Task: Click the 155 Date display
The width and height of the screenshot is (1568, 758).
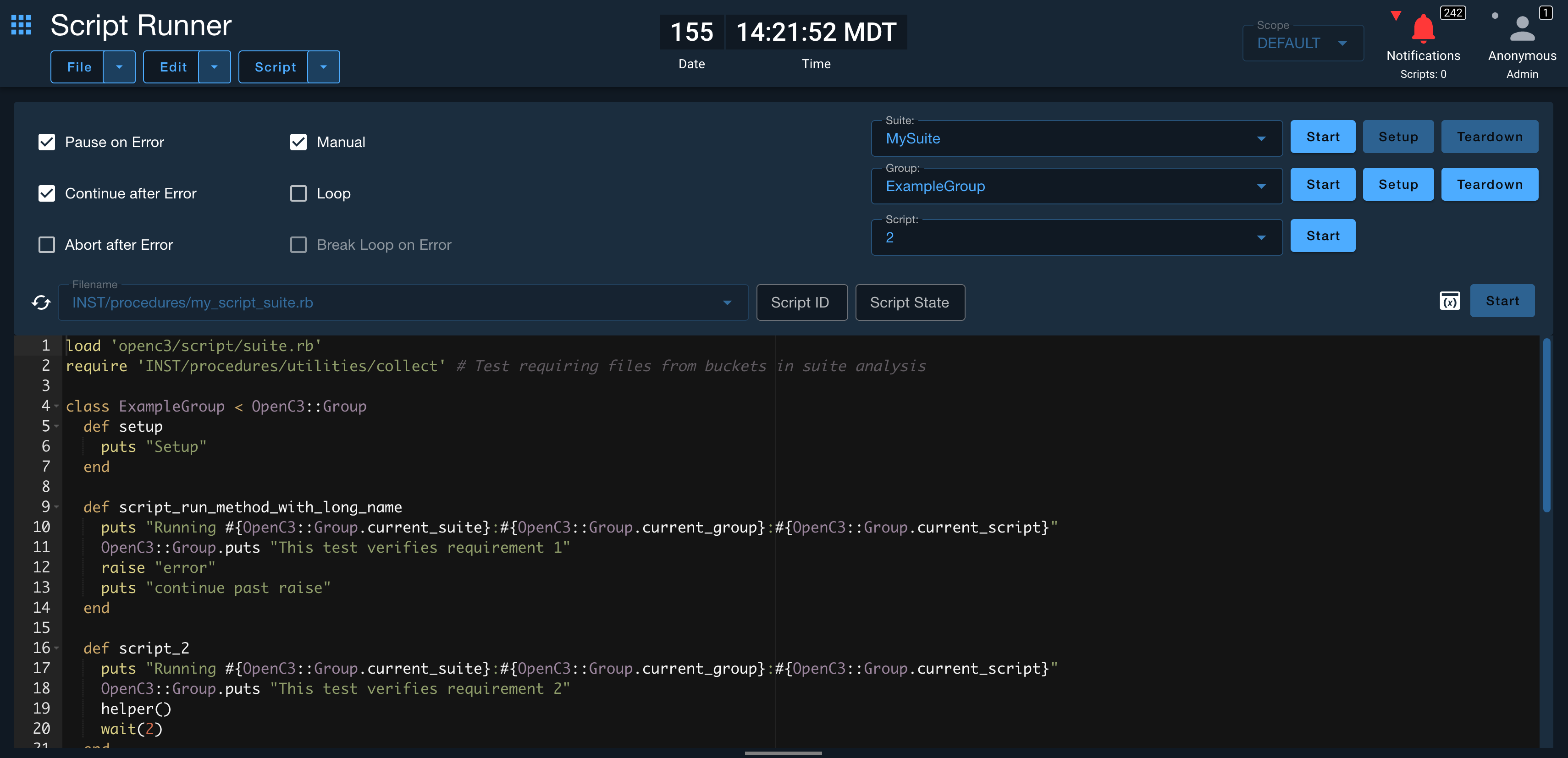Action: click(x=691, y=32)
